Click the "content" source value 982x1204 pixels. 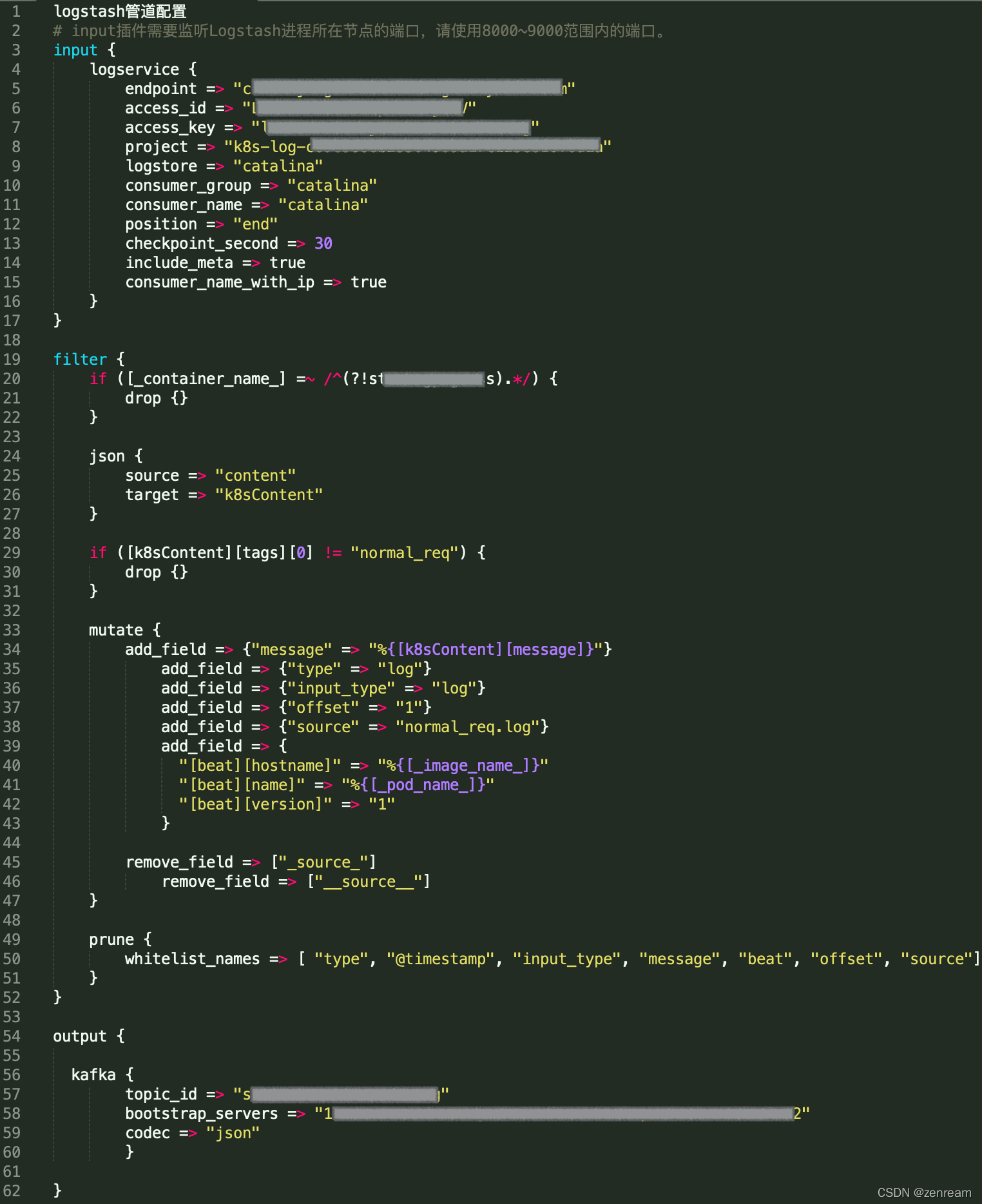point(255,476)
